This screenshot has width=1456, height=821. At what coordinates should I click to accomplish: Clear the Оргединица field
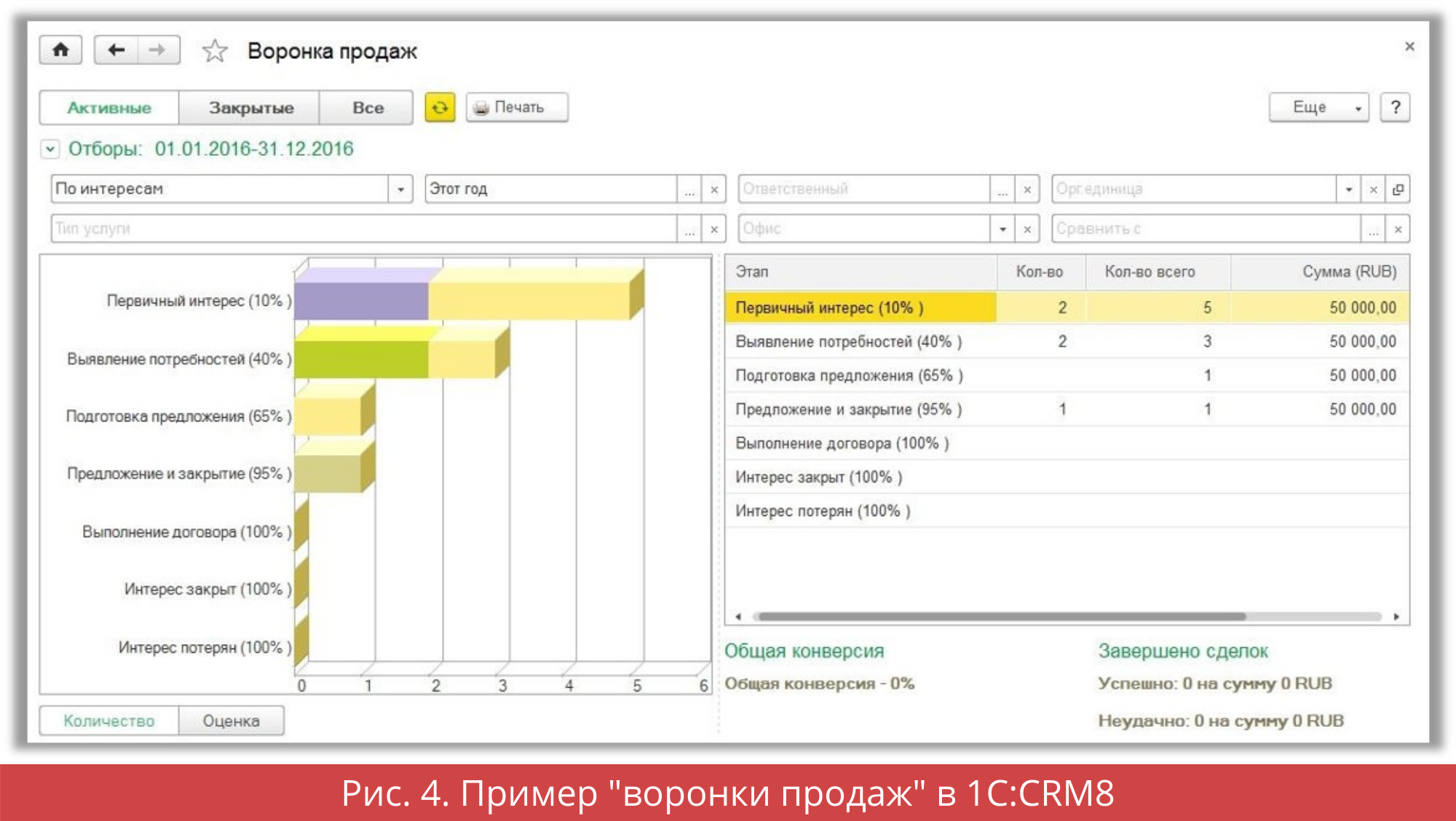coord(1373,189)
